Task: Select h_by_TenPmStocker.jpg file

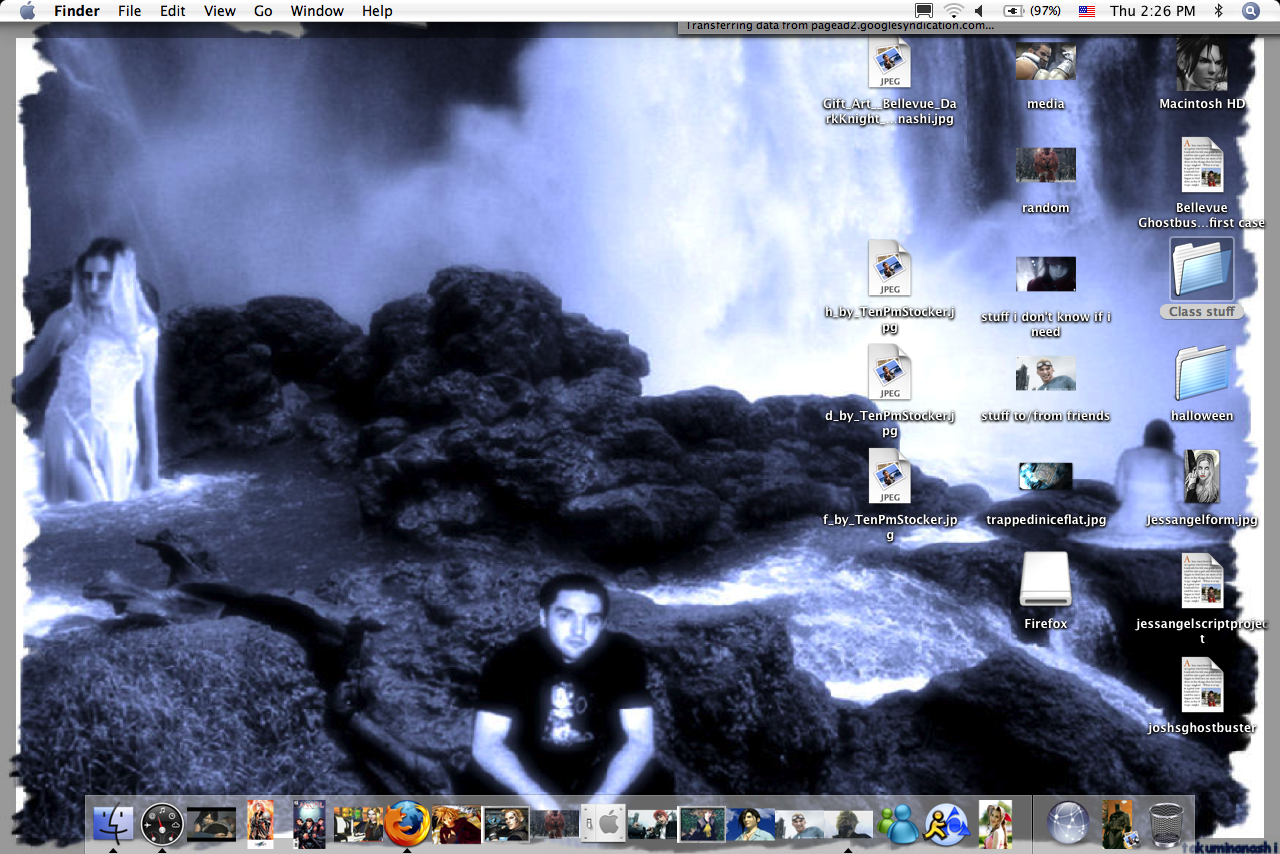Action: (x=889, y=268)
